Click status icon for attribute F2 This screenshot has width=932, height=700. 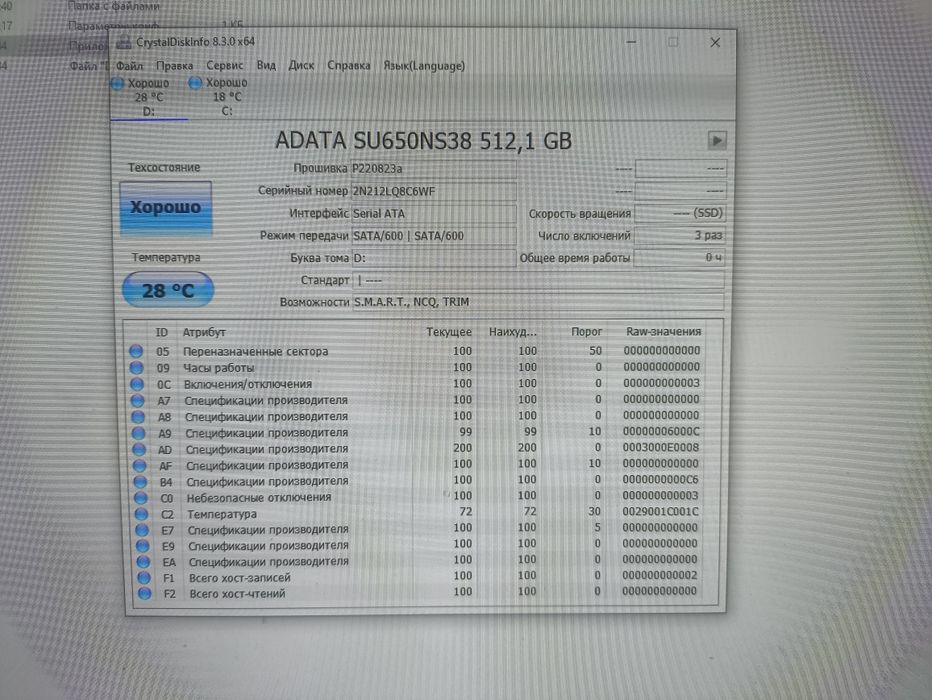point(144,593)
